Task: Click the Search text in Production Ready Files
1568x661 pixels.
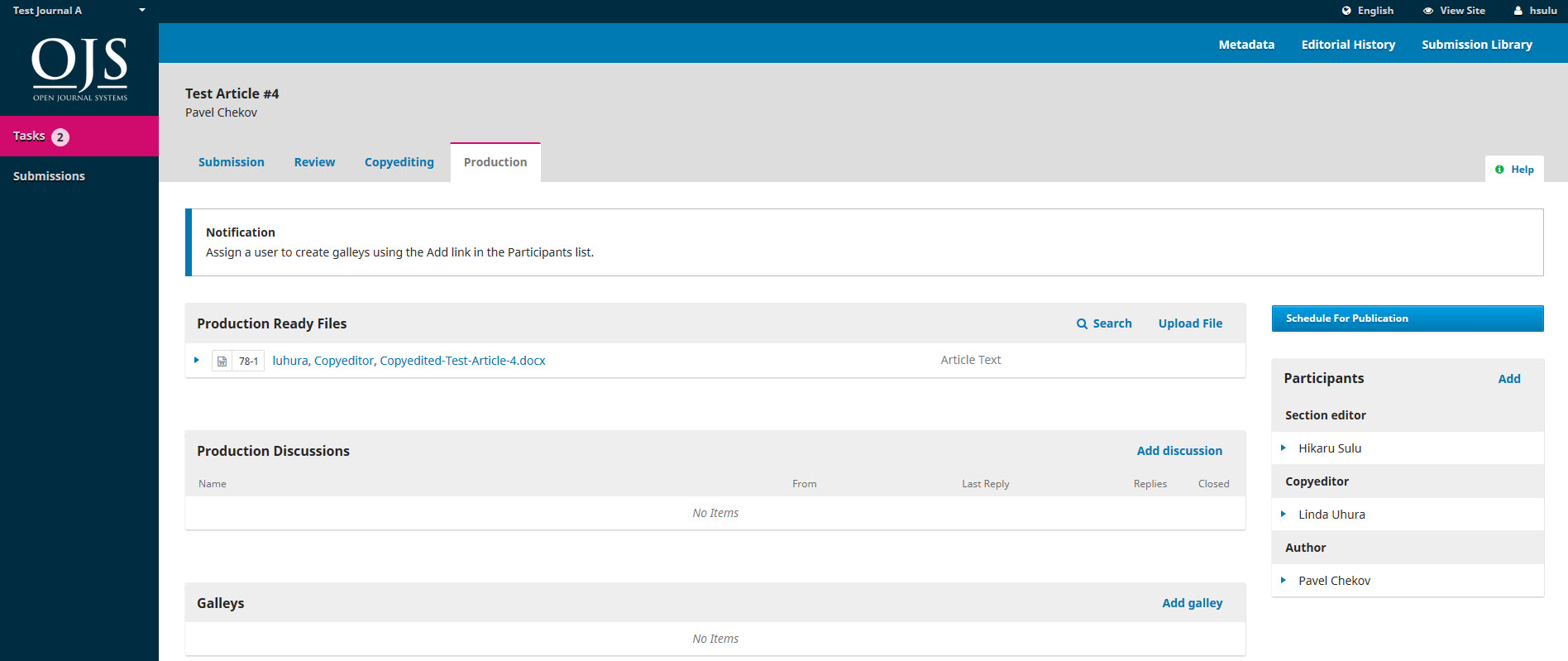Action: click(1112, 323)
